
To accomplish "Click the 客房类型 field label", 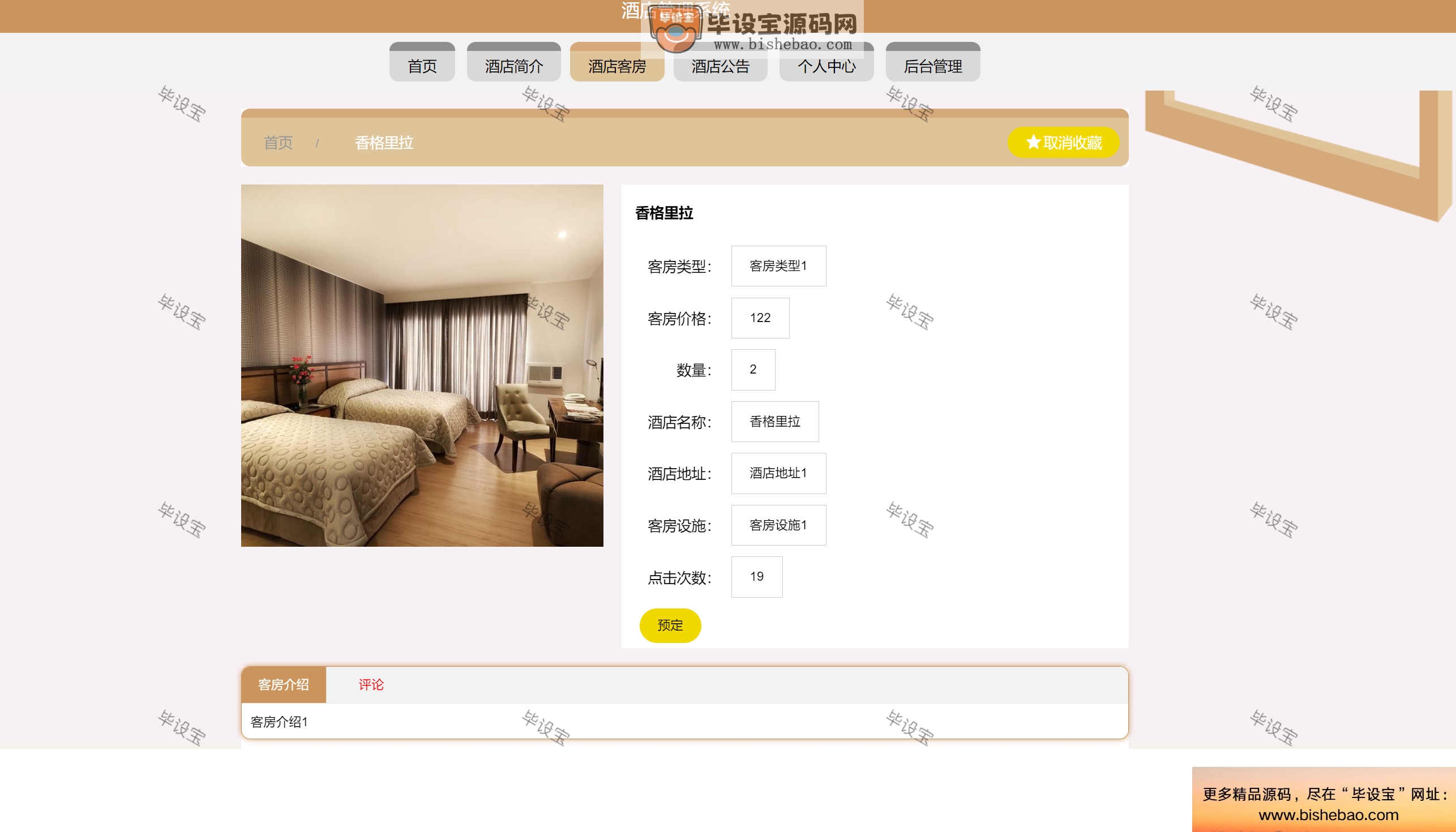I will [679, 266].
